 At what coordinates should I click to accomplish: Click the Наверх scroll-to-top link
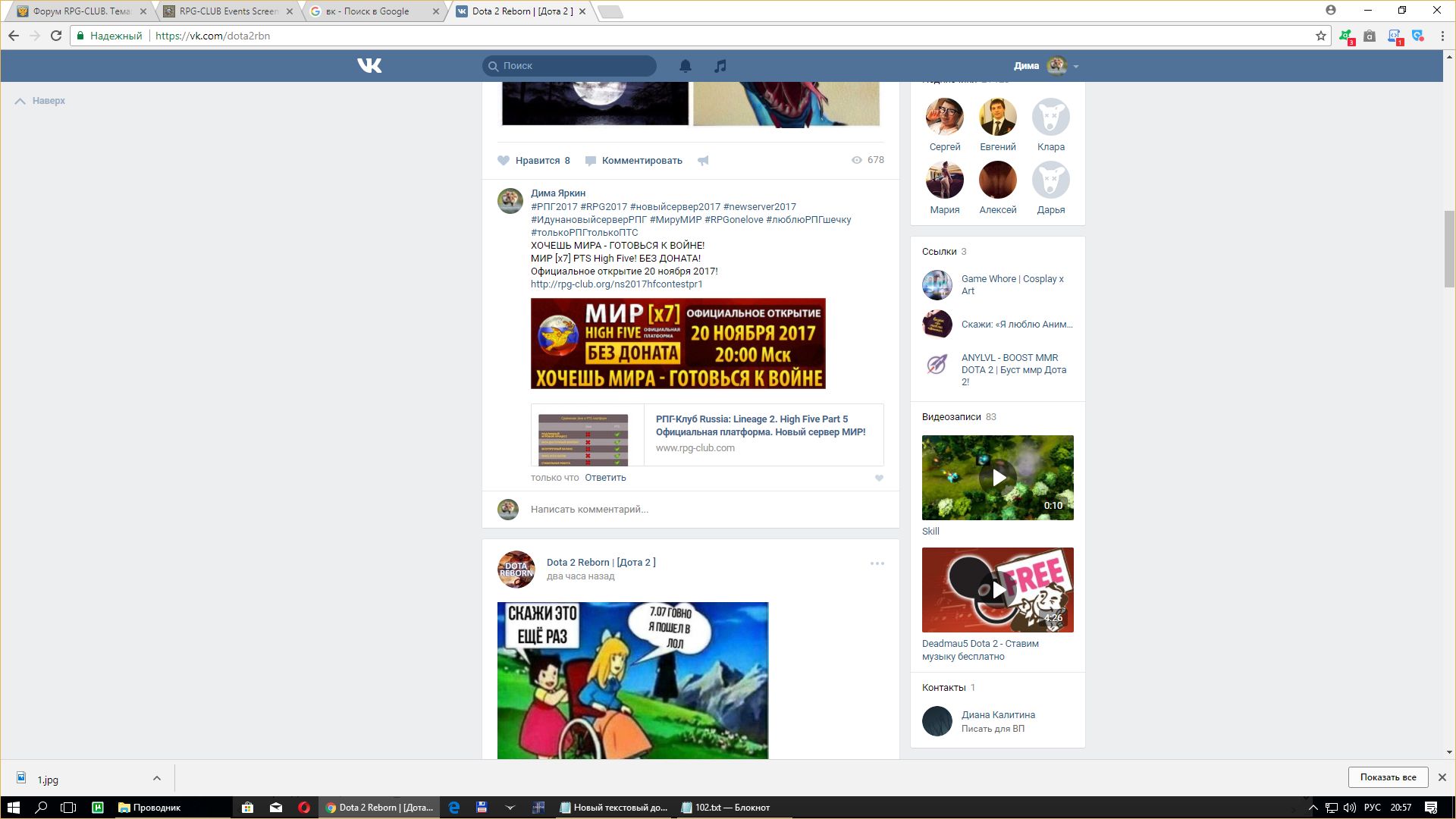point(40,101)
